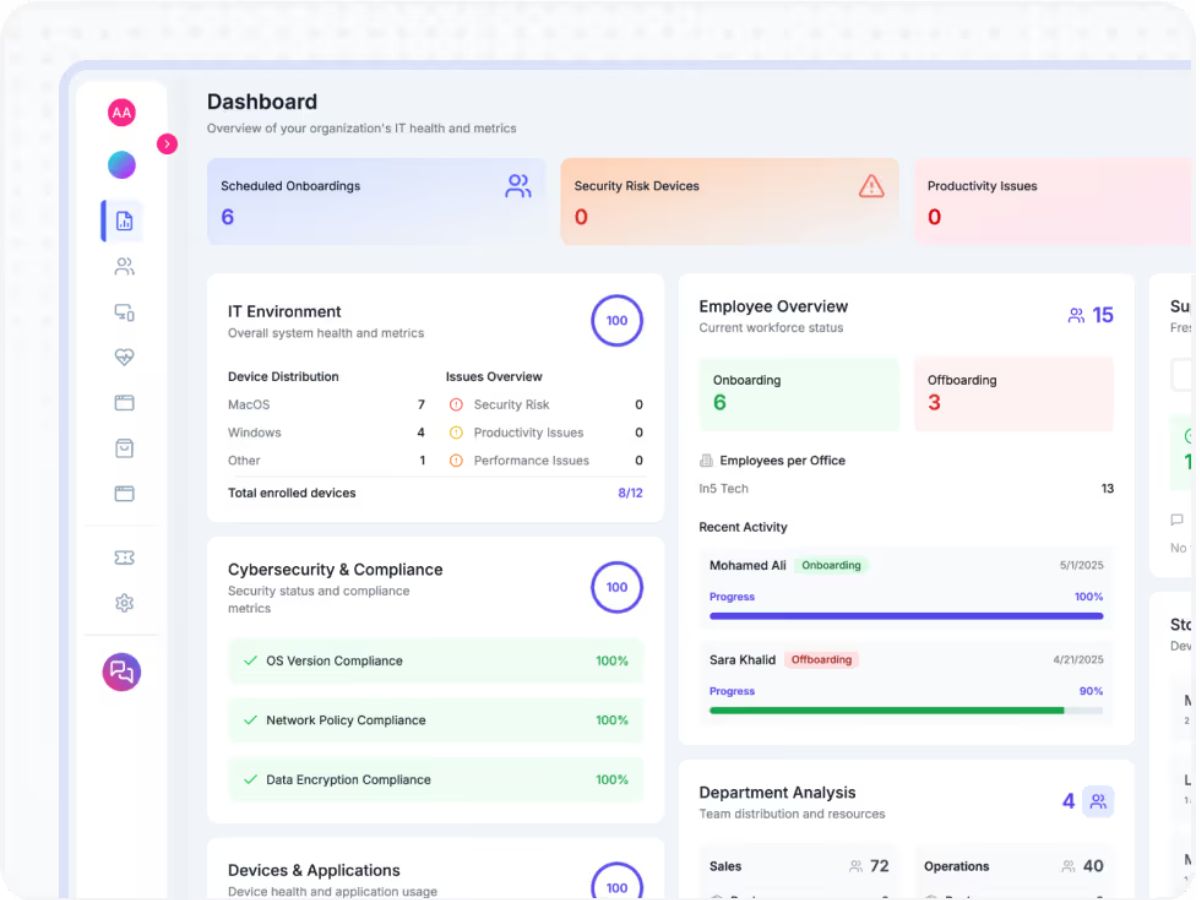Viewport: 1200px width, 900px height.
Task: Open the Scheduled Onboardings card
Action: [x=377, y=201]
